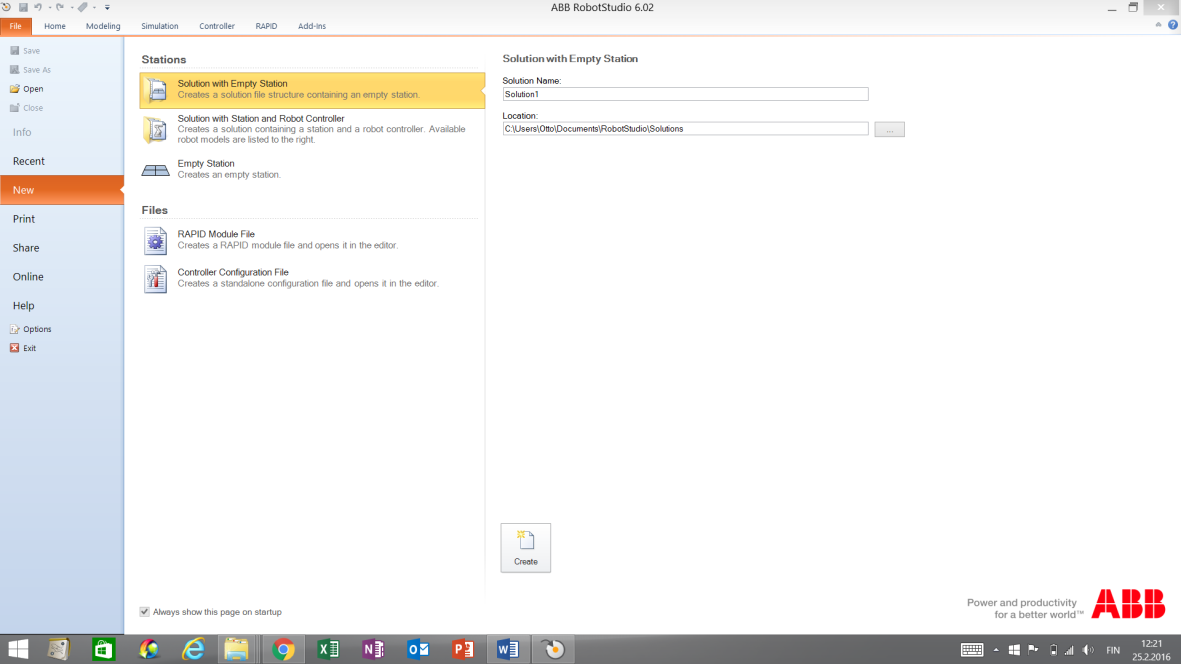Click the Redo arrow in quick access toolbar
The height and width of the screenshot is (664, 1181).
tap(60, 7)
